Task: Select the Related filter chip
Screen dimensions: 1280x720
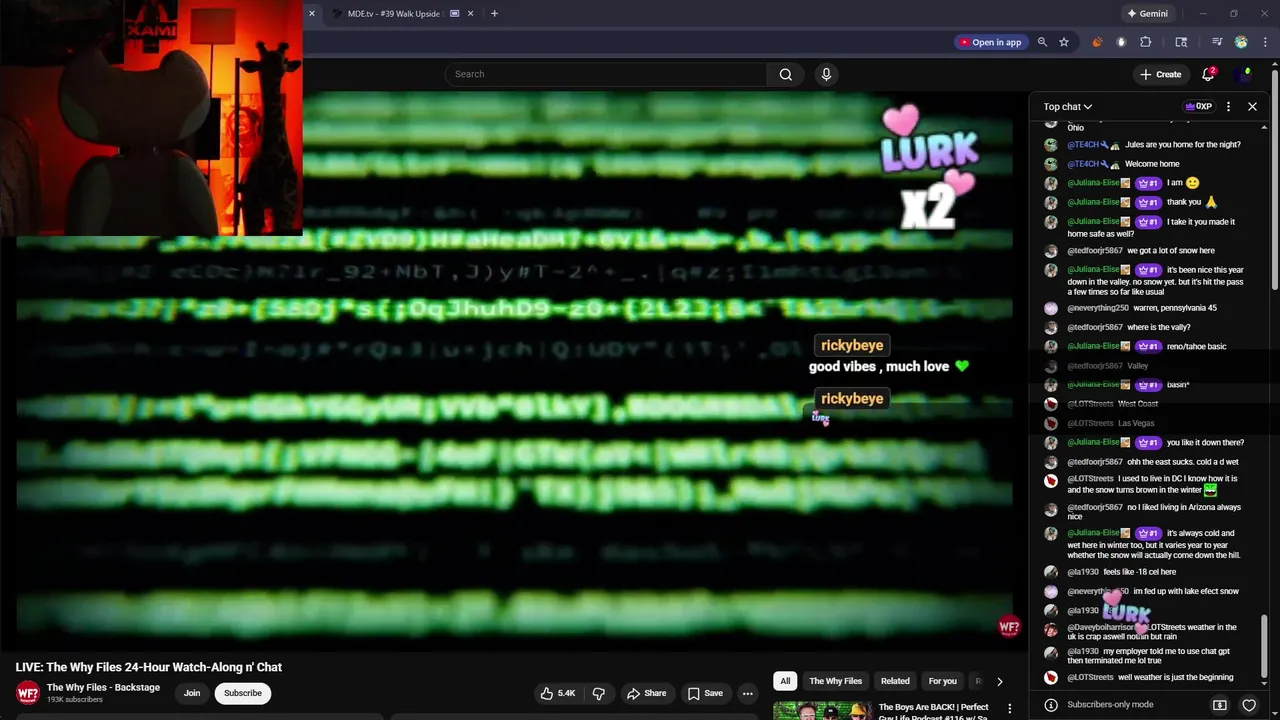Action: (895, 681)
